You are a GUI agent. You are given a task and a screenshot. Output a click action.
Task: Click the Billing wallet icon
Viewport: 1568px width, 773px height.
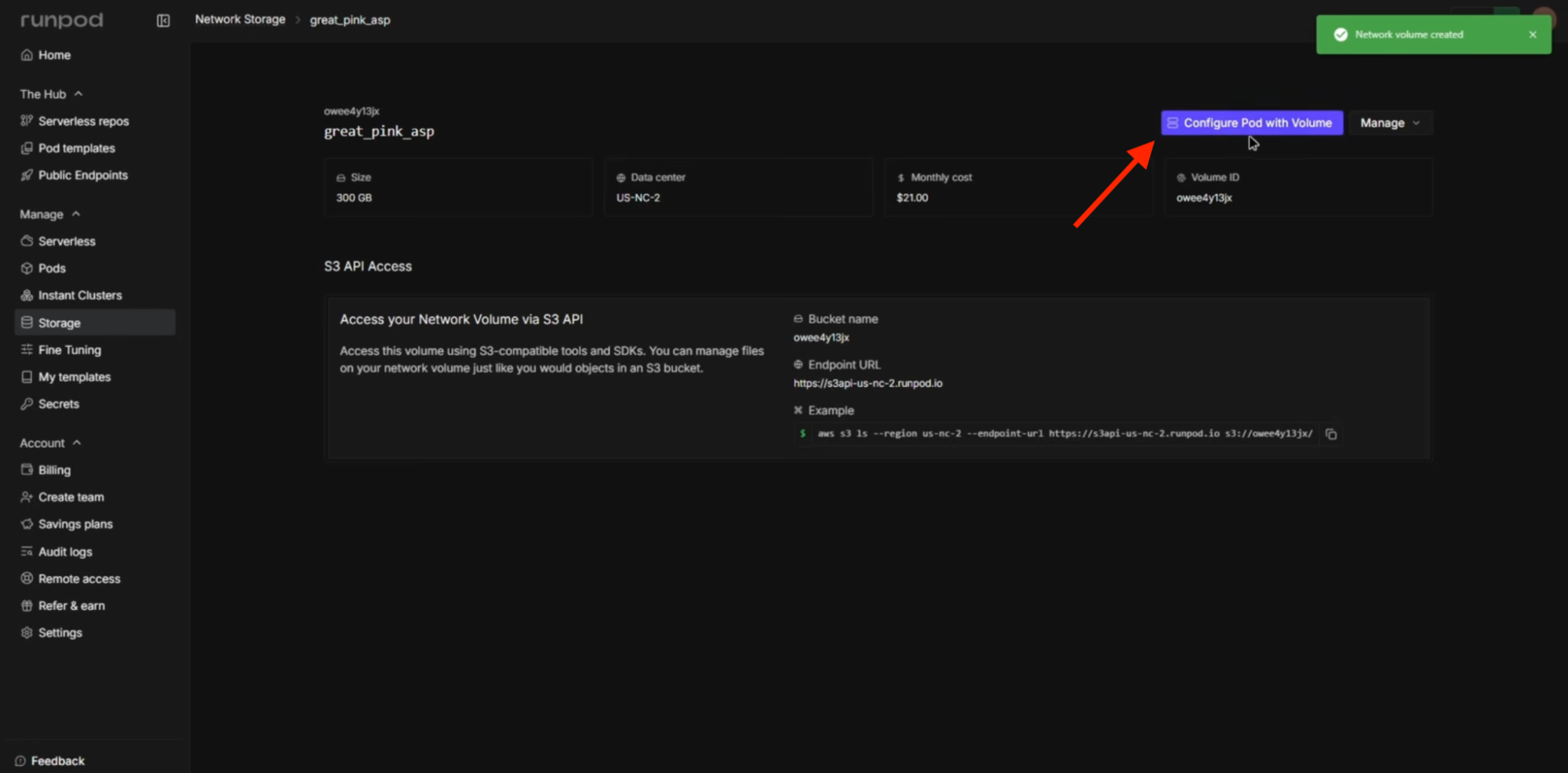(27, 470)
